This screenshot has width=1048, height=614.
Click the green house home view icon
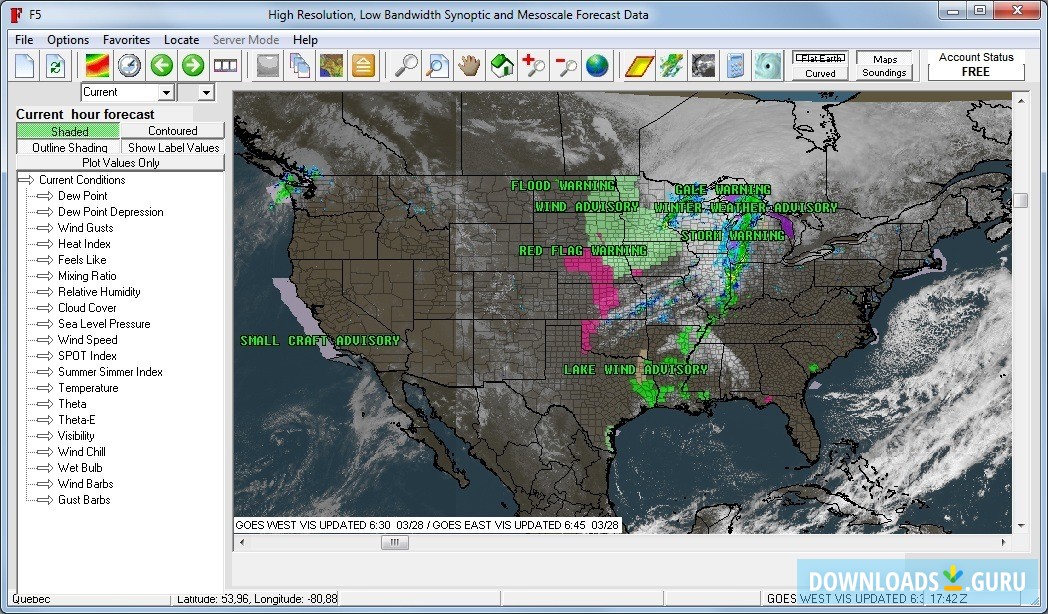(502, 65)
